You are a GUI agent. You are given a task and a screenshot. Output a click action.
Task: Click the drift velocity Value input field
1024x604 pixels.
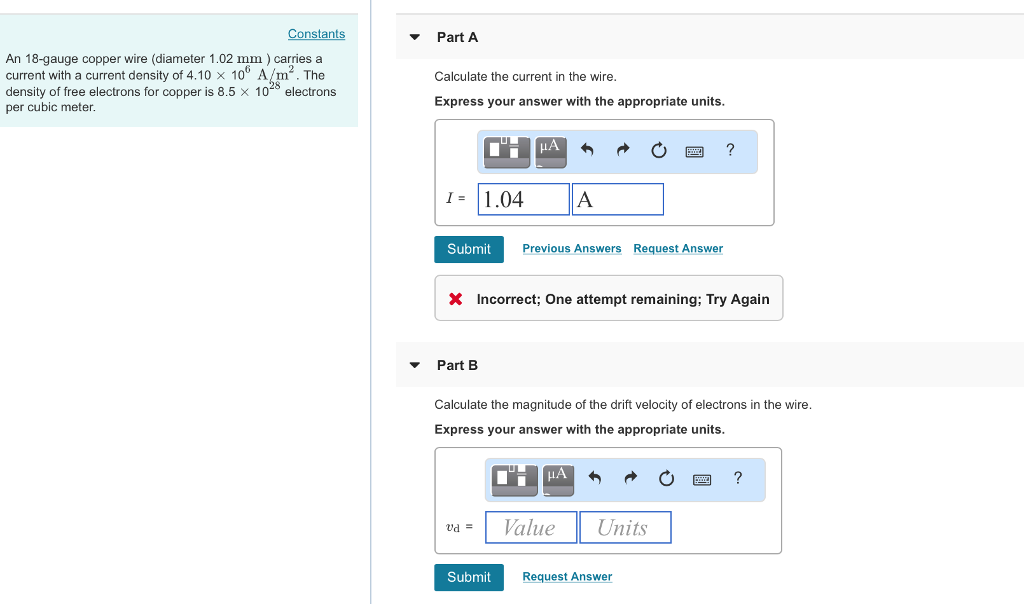coord(531,527)
